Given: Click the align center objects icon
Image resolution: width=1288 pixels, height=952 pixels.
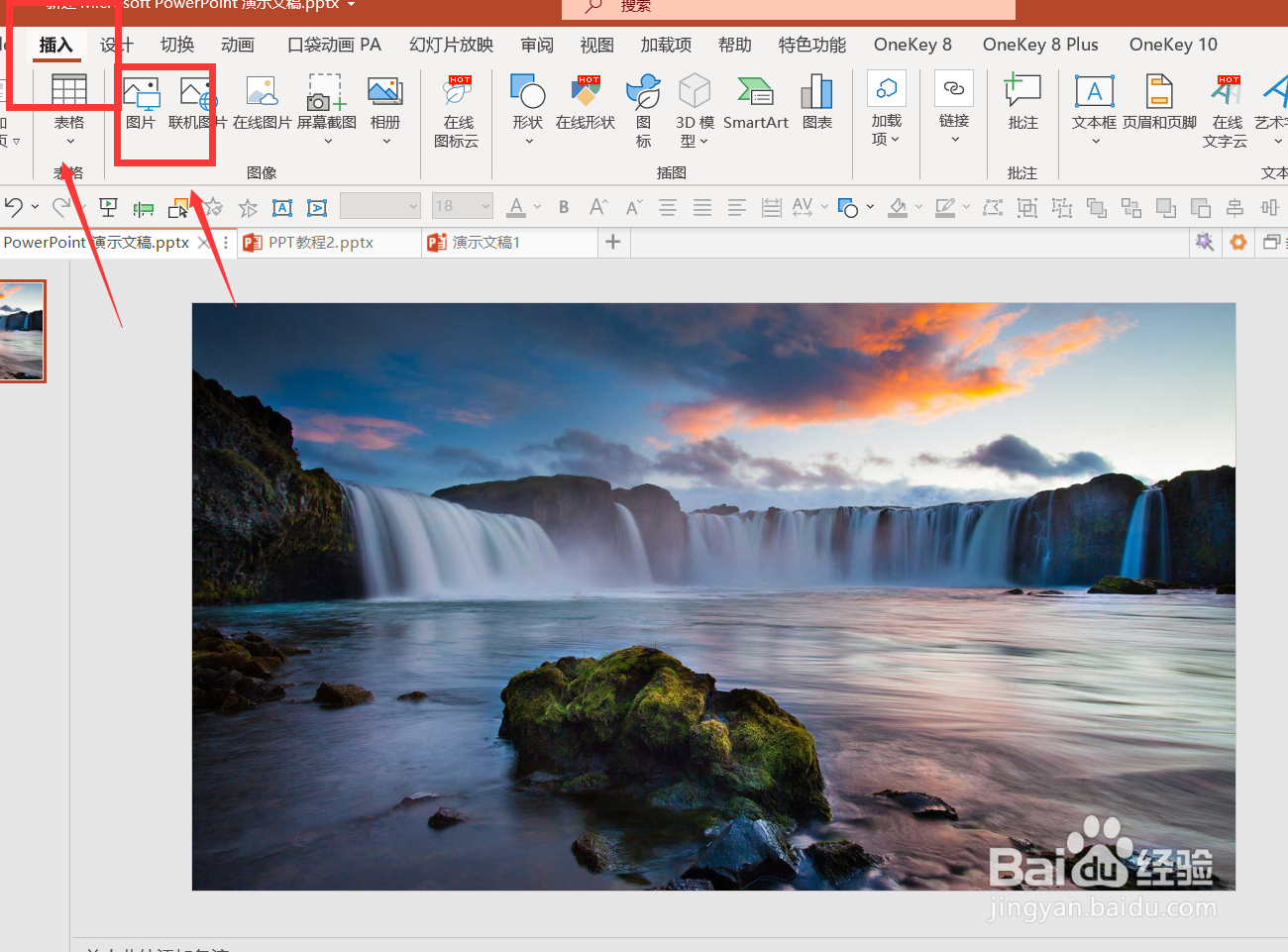Looking at the screenshot, I should [x=1234, y=207].
